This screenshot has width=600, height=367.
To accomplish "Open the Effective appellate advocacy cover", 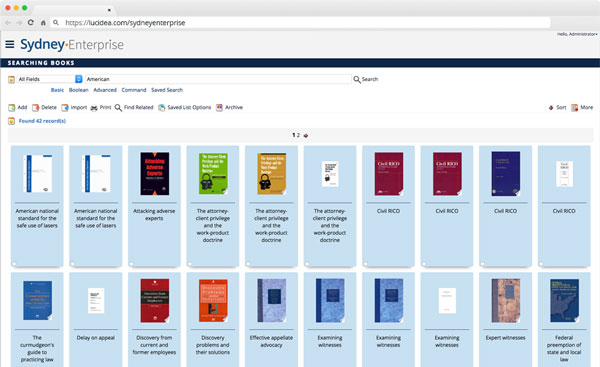I will (272, 300).
